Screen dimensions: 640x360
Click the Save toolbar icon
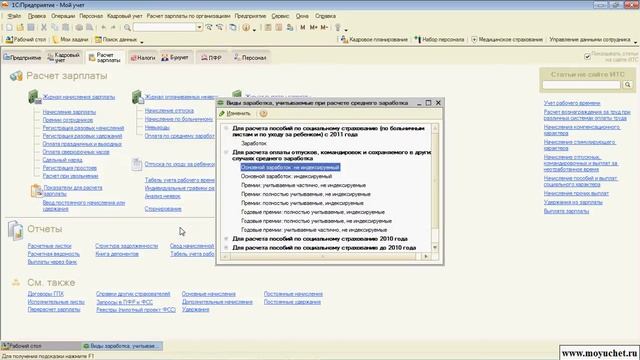[31, 27]
